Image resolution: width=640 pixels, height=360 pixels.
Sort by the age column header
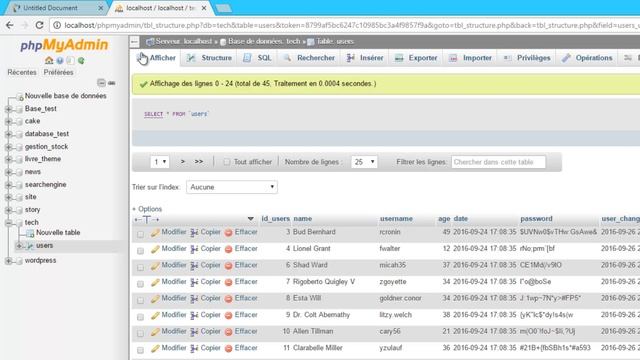[x=444, y=219]
